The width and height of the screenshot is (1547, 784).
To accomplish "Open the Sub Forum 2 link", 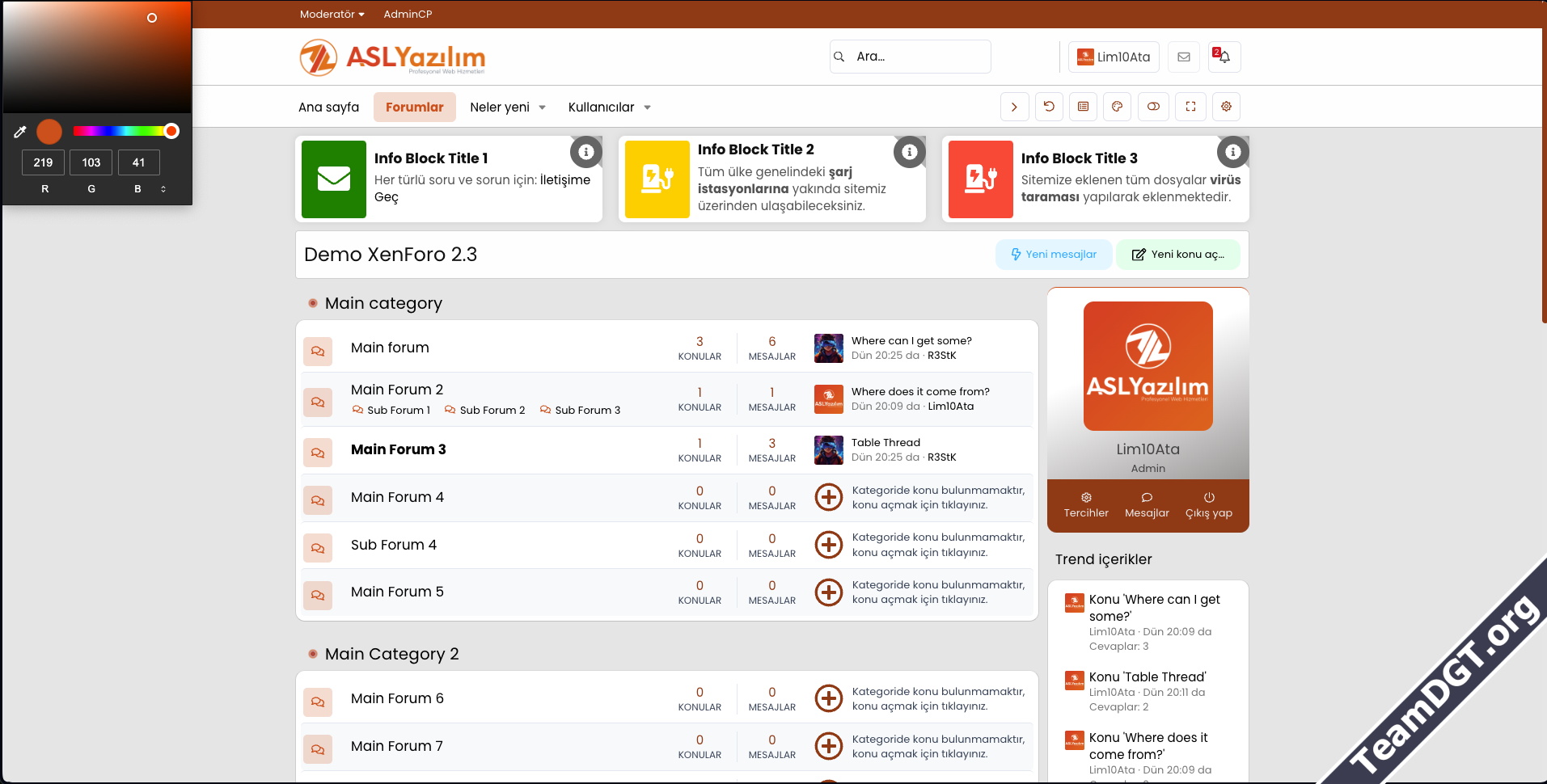I will pos(492,410).
